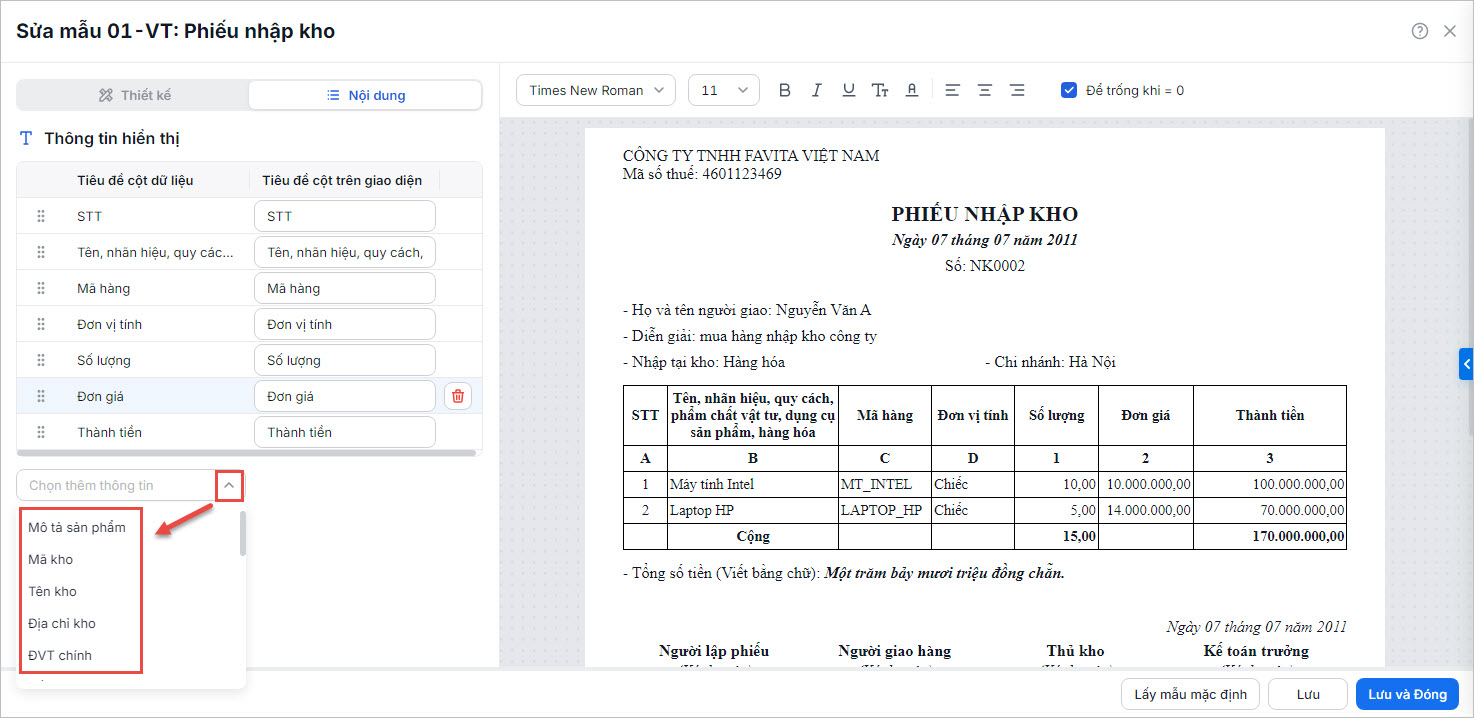Viewport: 1474px width, 718px height.
Task: Align text right
Action: pos(1017,90)
